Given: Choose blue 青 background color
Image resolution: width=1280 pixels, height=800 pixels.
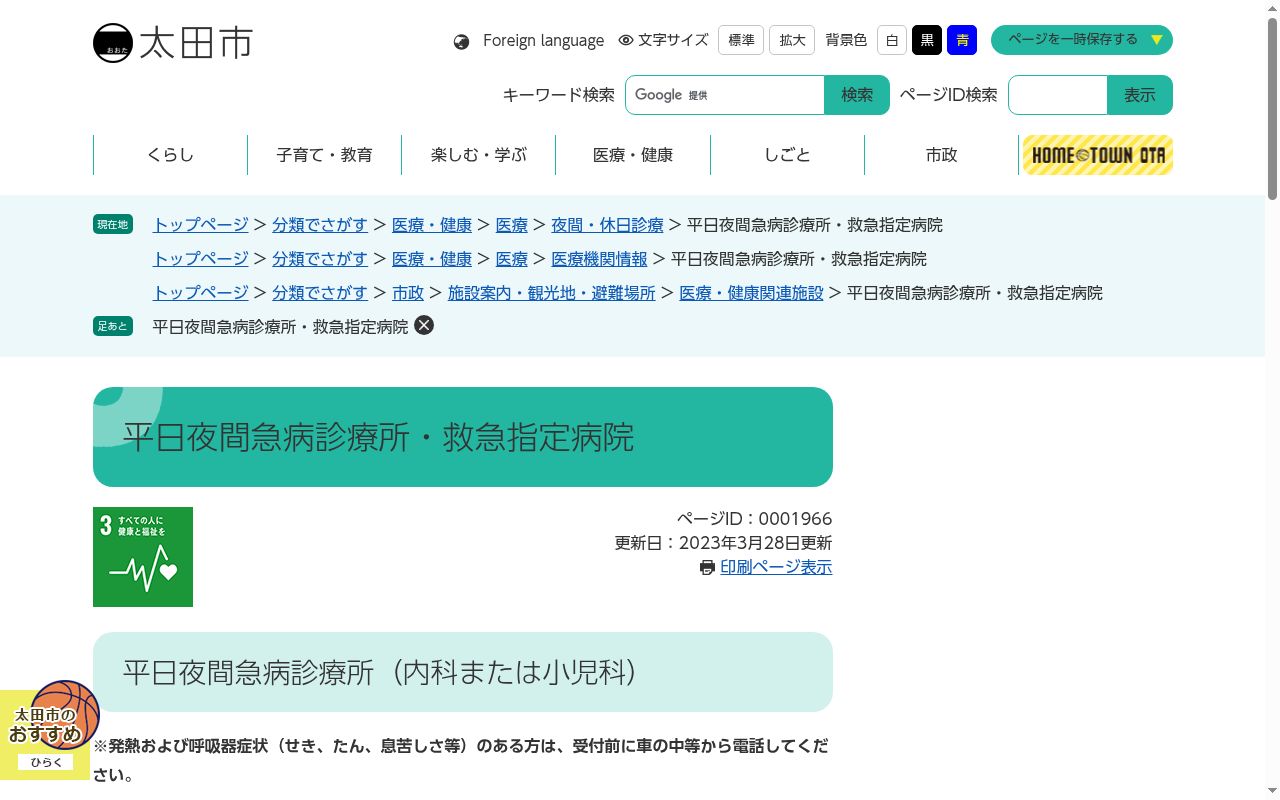Looking at the screenshot, I should point(962,40).
